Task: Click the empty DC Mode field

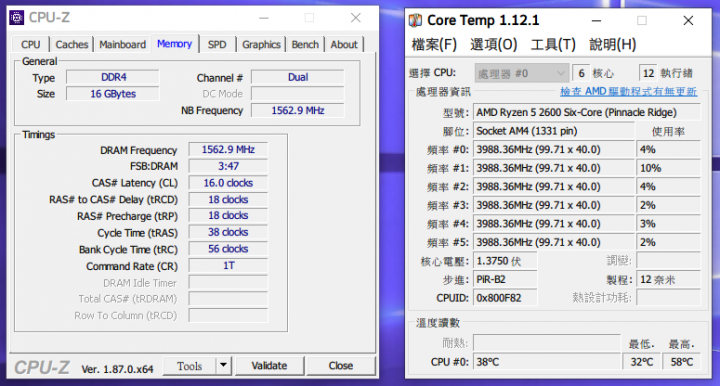Action: [x=298, y=94]
